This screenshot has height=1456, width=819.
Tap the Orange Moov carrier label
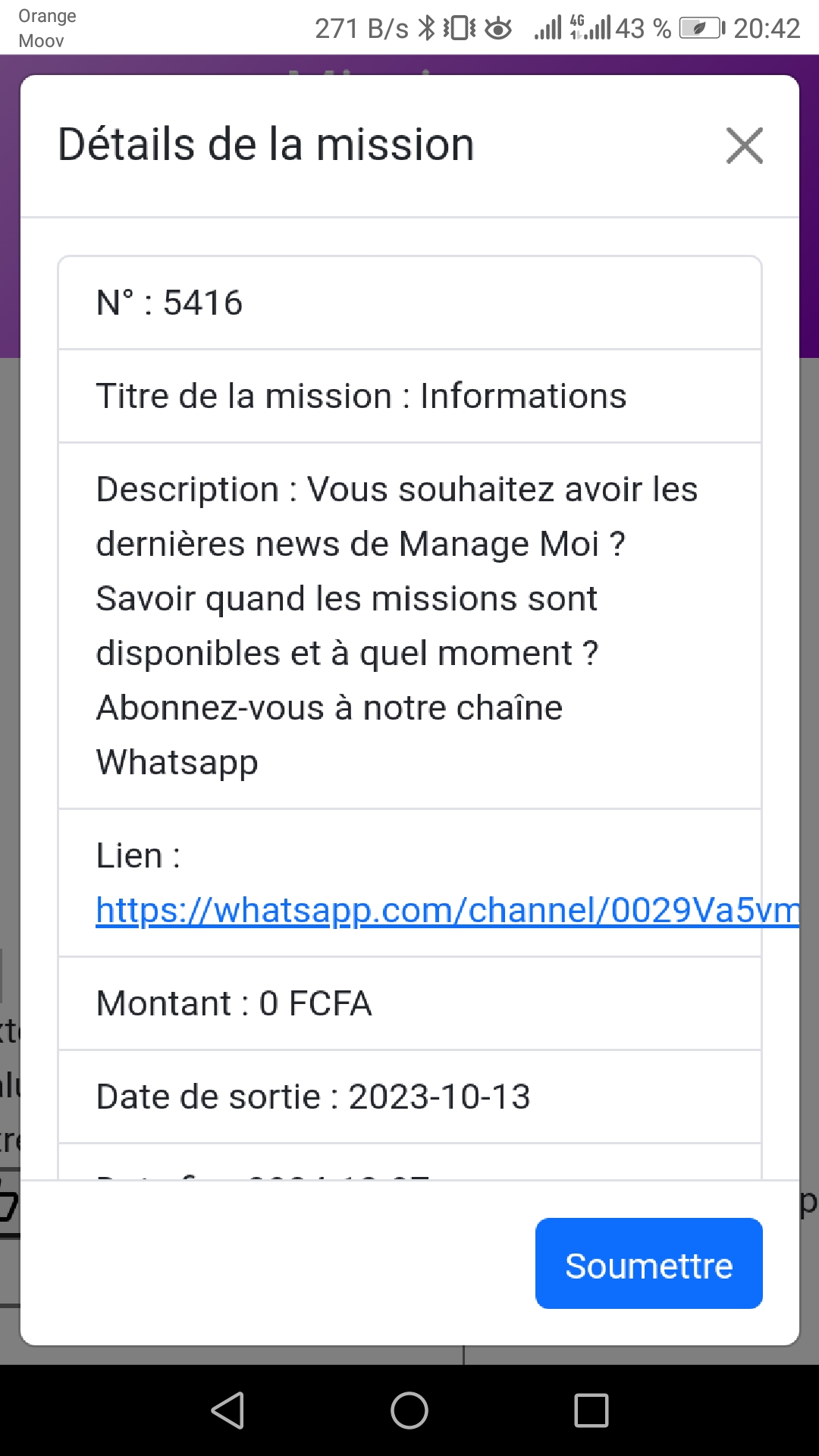[x=47, y=28]
